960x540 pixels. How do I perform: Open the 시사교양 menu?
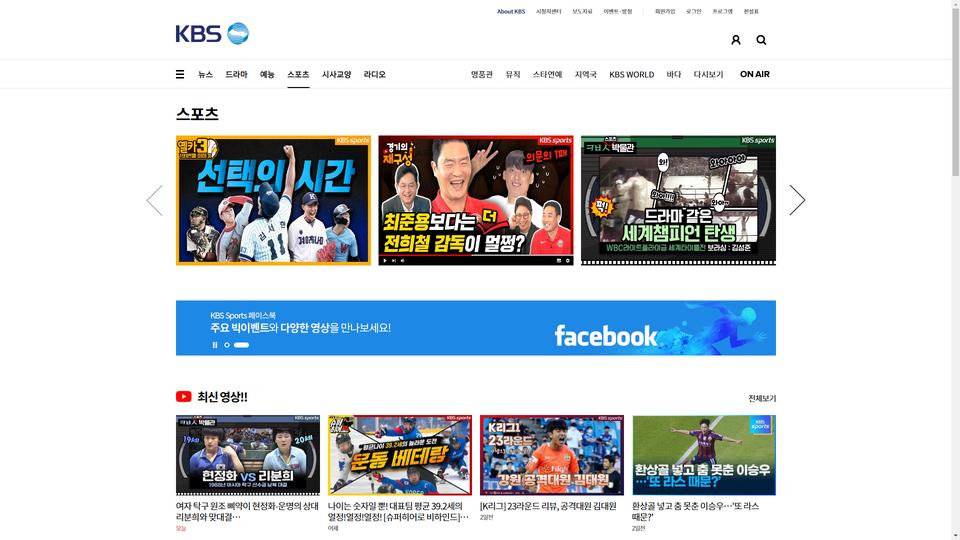click(x=336, y=74)
